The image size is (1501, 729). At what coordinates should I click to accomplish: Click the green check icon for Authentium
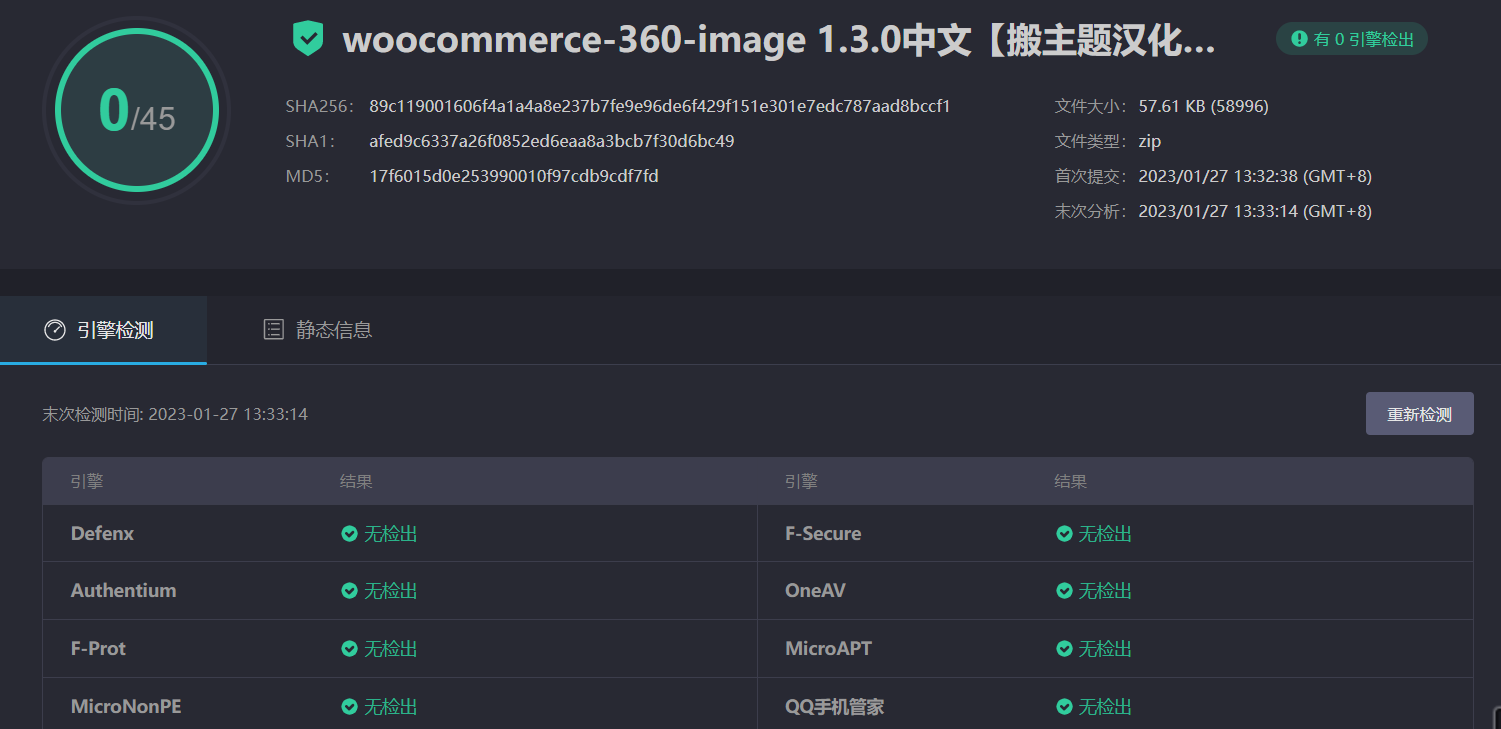coord(349,591)
